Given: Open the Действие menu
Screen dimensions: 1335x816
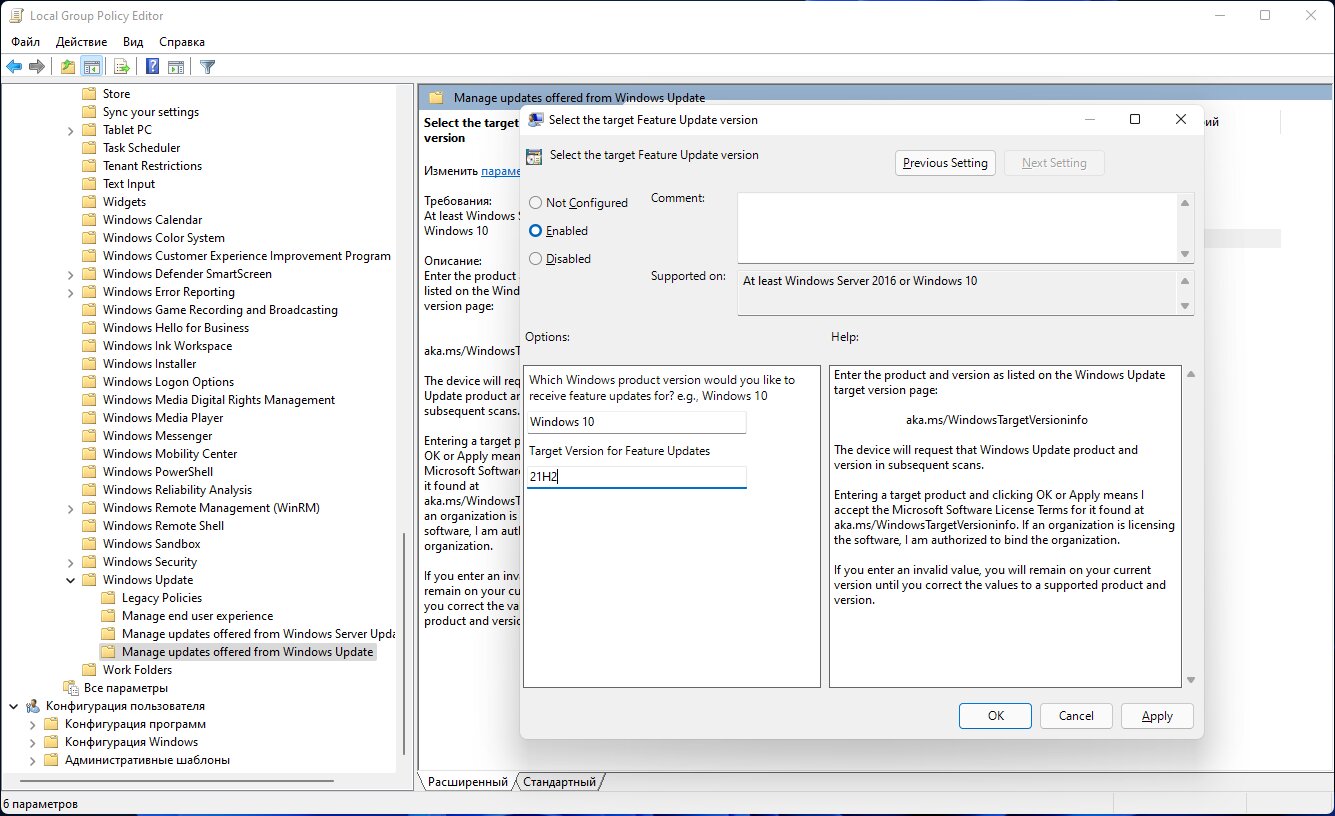Looking at the screenshot, I should coord(81,42).
